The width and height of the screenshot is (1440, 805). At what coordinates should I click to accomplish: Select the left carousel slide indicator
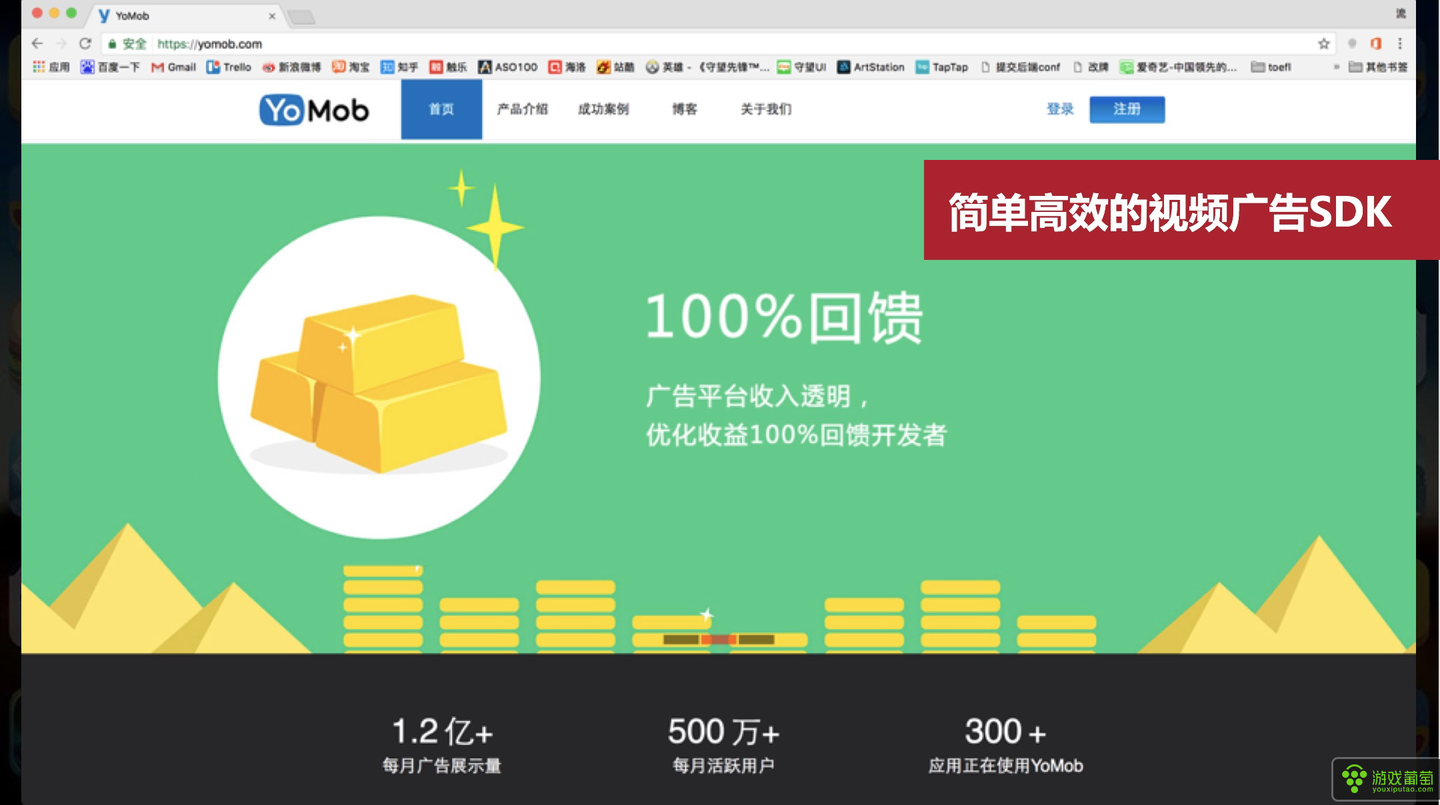click(x=681, y=639)
